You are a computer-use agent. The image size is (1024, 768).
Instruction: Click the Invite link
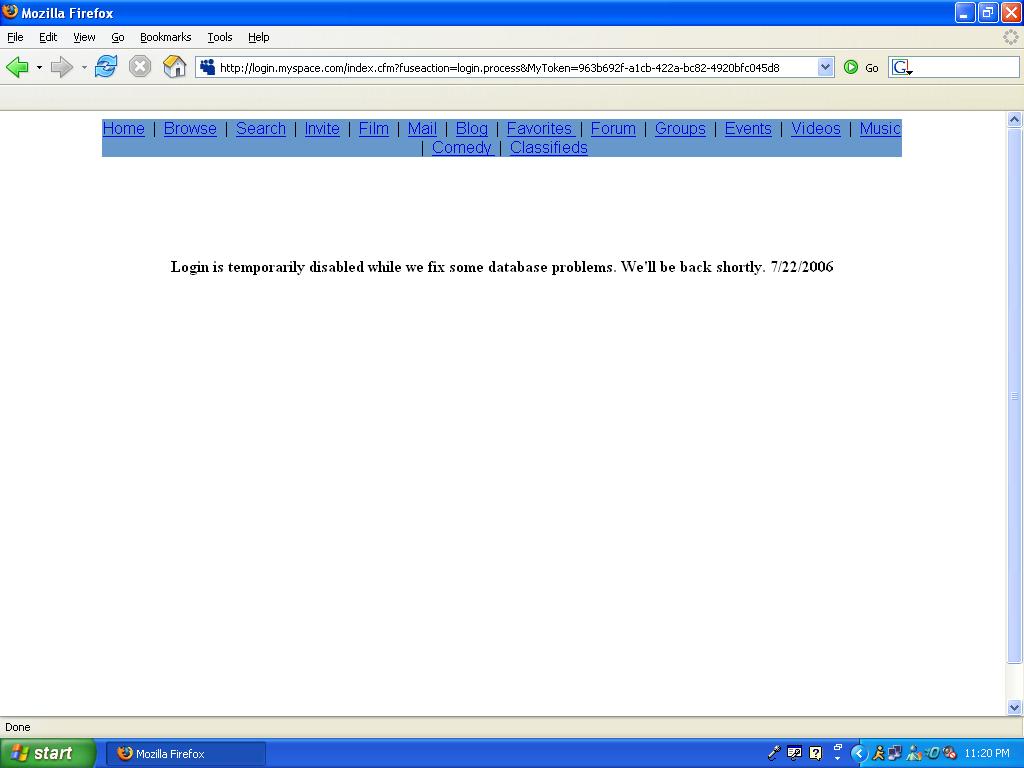[322, 129]
